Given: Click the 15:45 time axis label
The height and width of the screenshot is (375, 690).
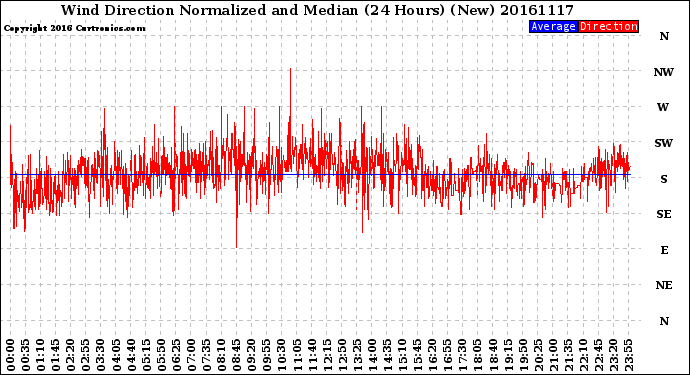Looking at the screenshot, I should [418, 355].
